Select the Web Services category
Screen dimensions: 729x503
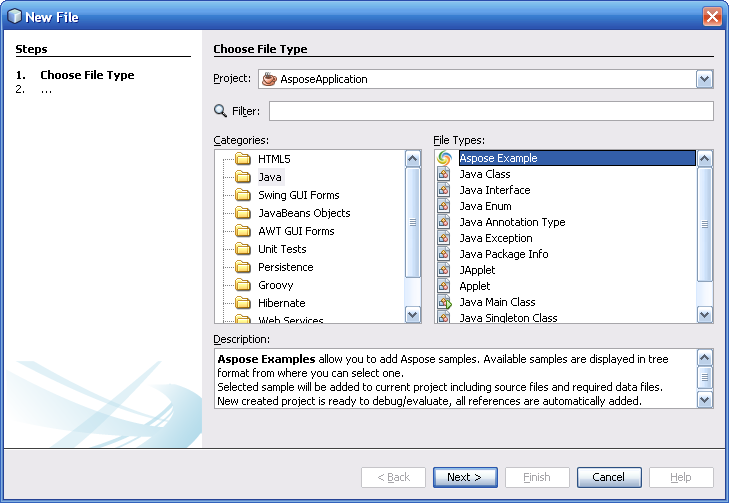pos(291,320)
